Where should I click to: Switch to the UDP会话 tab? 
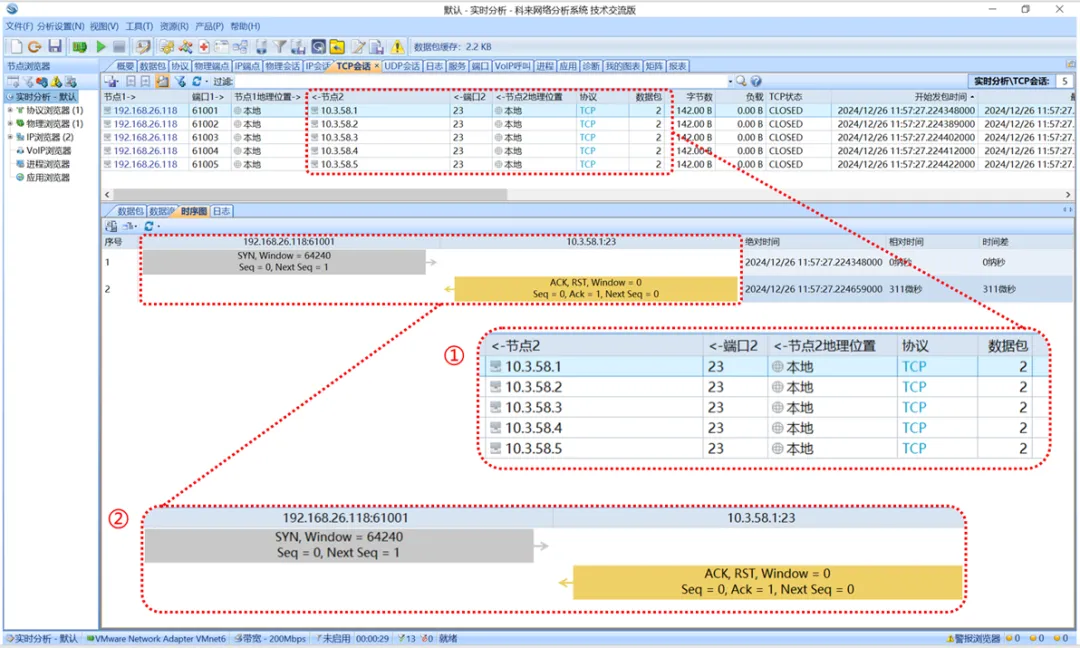point(401,66)
